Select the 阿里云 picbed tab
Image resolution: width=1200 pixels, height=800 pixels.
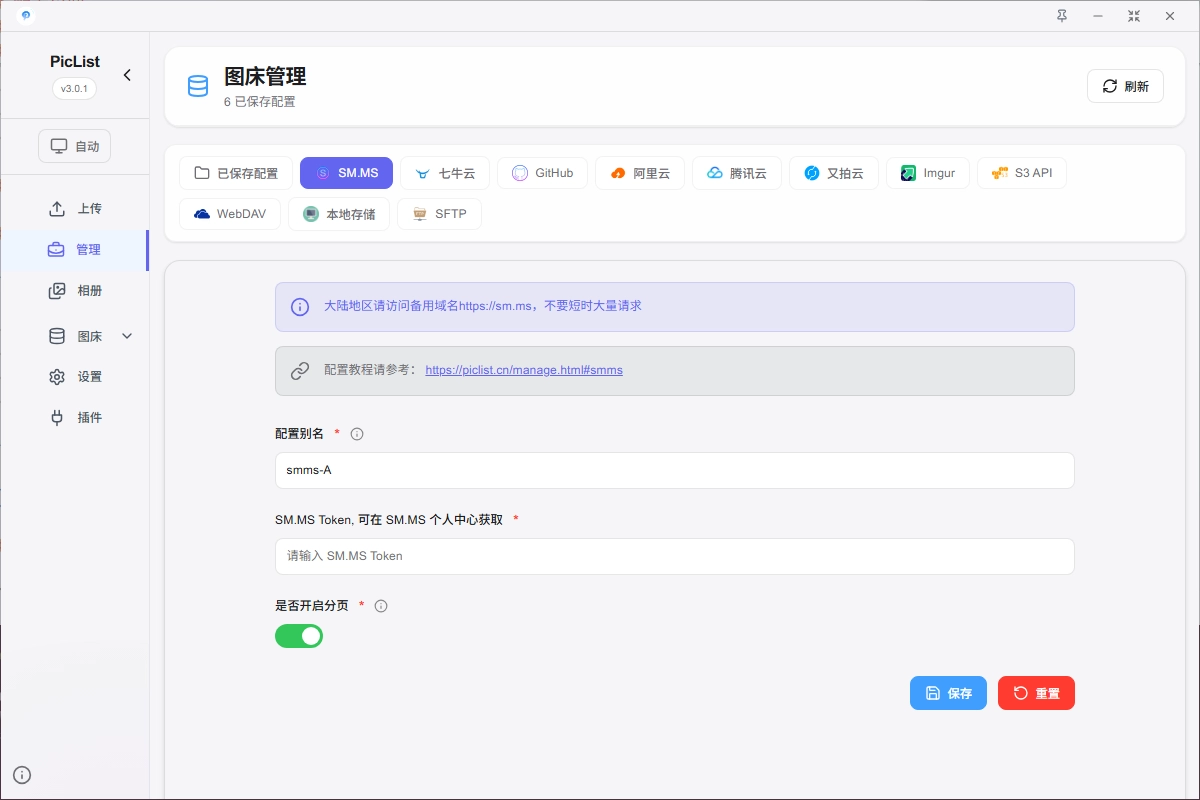640,173
